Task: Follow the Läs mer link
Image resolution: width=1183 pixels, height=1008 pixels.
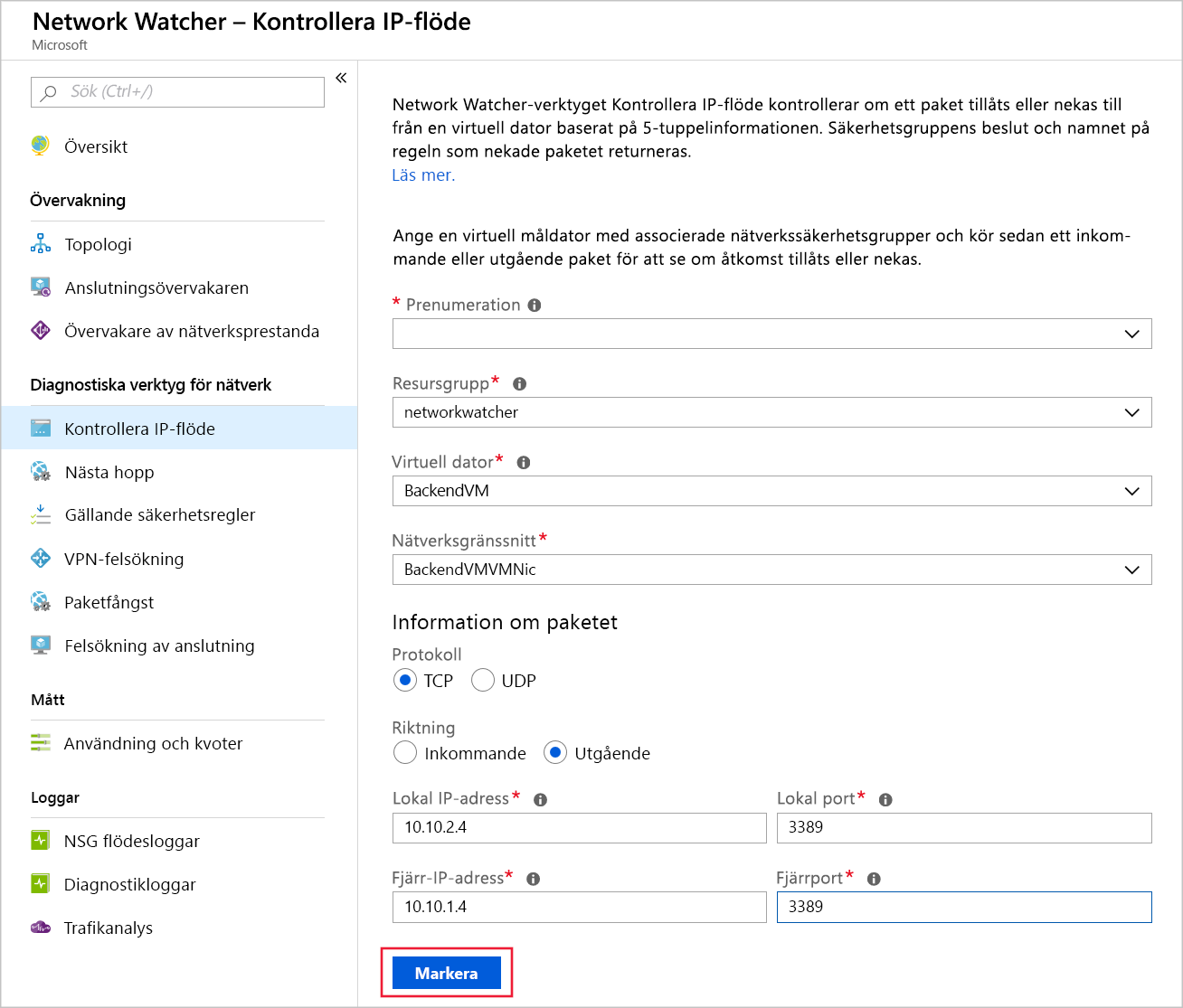Action: [x=423, y=175]
